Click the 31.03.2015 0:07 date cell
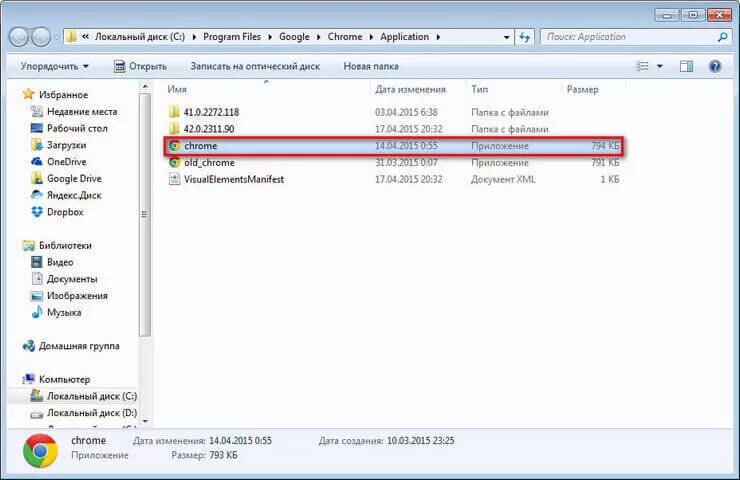The image size is (740, 480). point(406,162)
